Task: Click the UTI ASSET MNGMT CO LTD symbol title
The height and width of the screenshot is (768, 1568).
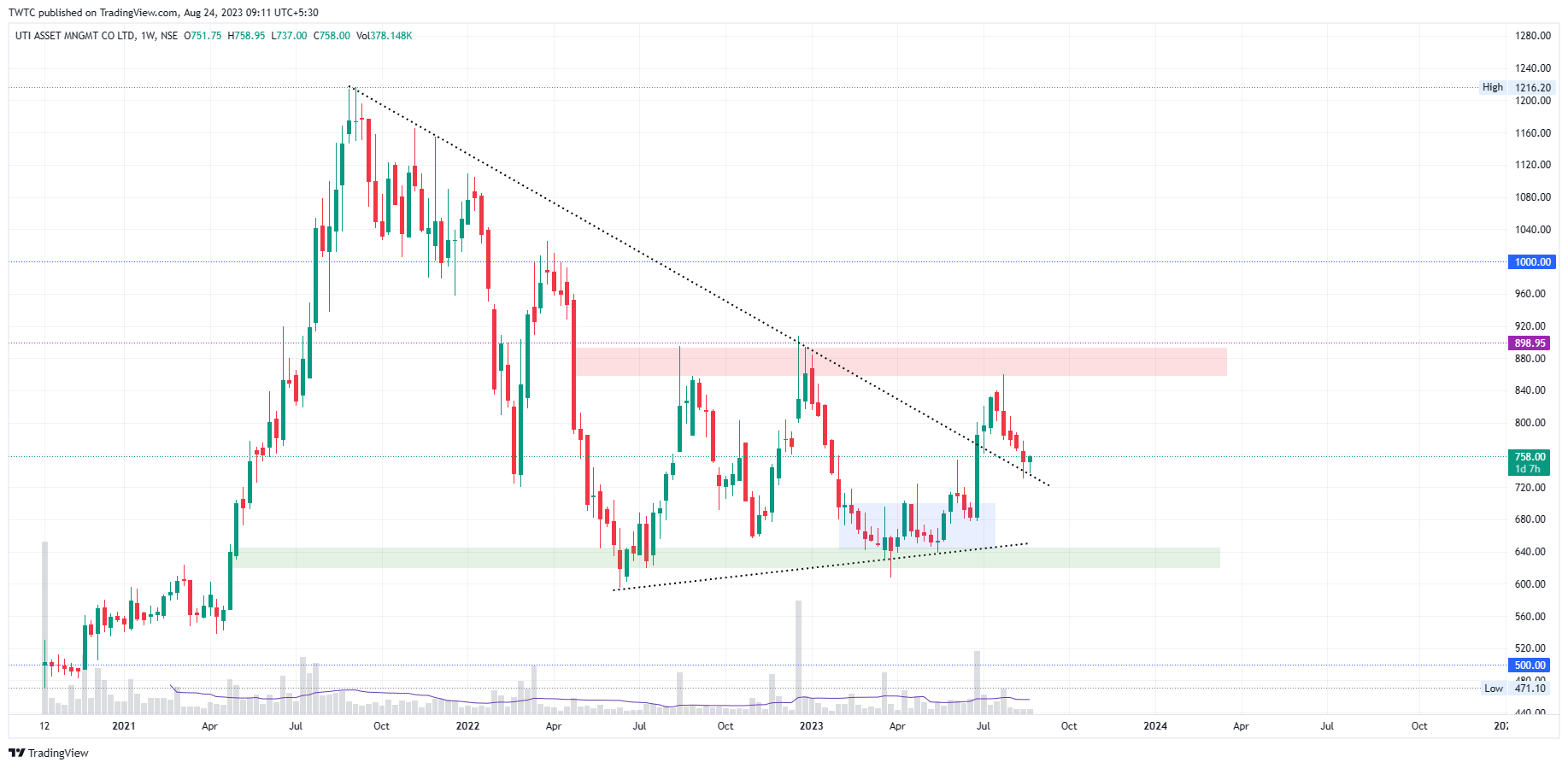Action: (75, 36)
